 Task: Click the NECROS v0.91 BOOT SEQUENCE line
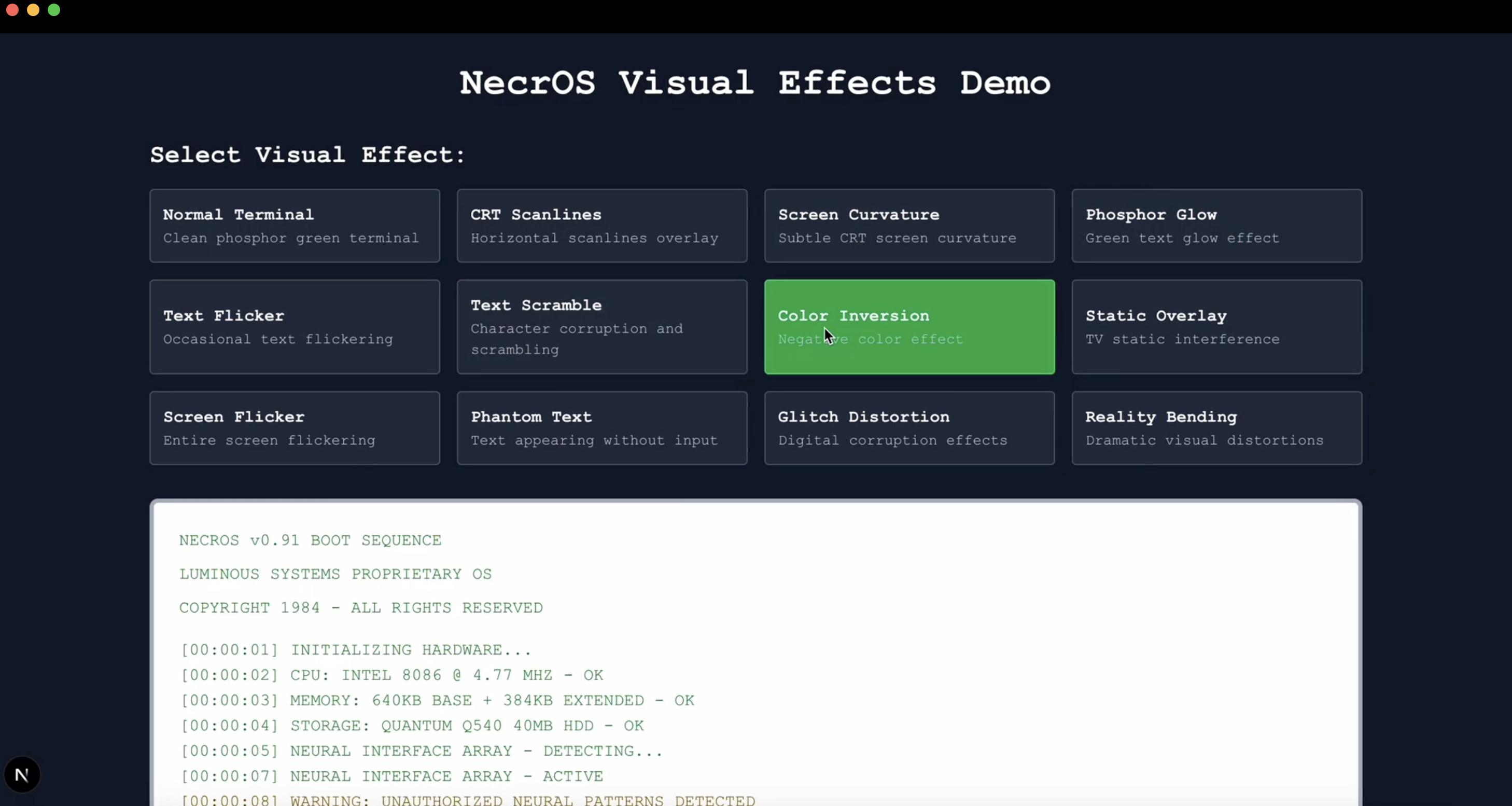(x=310, y=540)
